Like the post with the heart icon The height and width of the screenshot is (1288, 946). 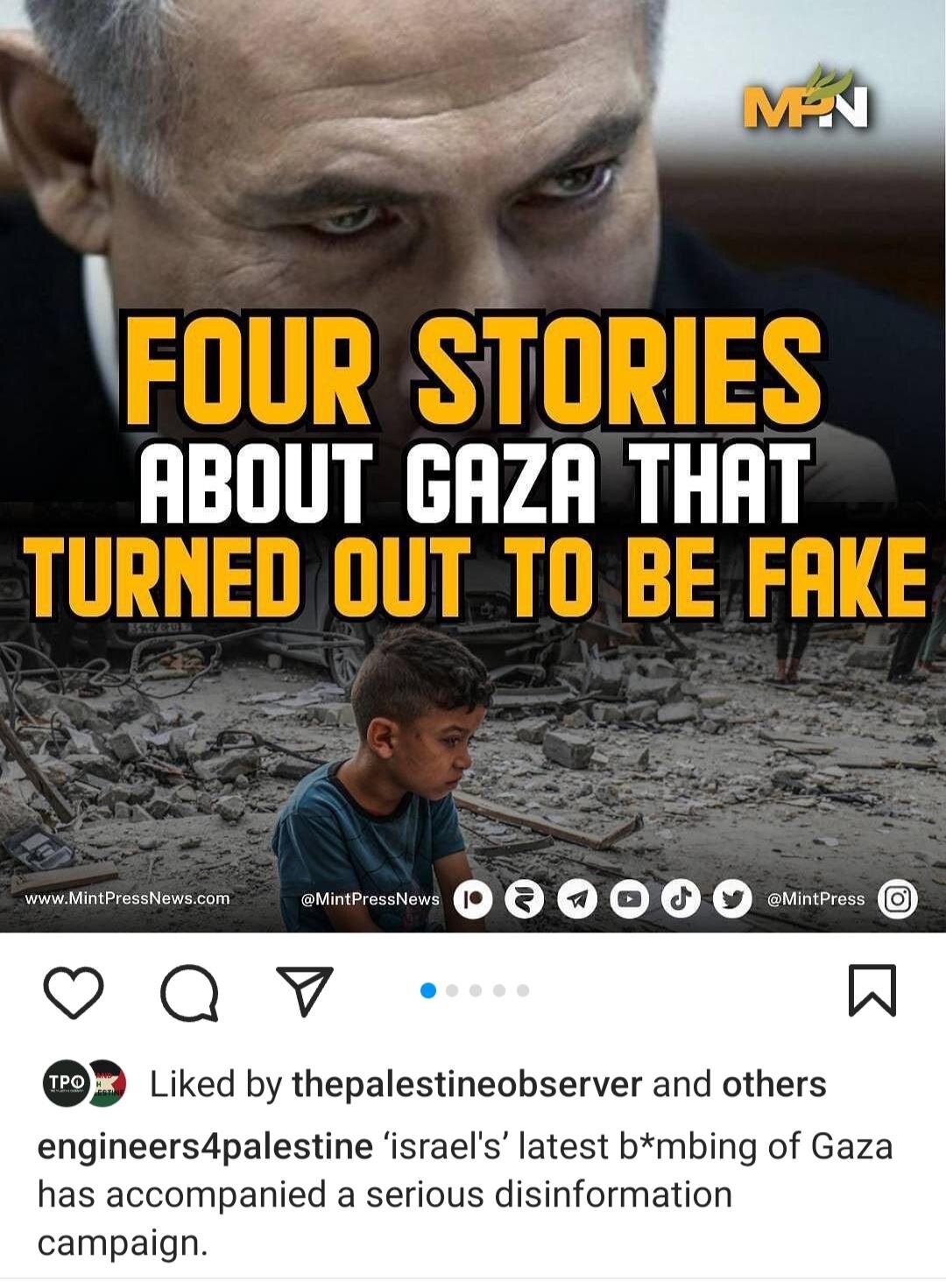(x=74, y=992)
